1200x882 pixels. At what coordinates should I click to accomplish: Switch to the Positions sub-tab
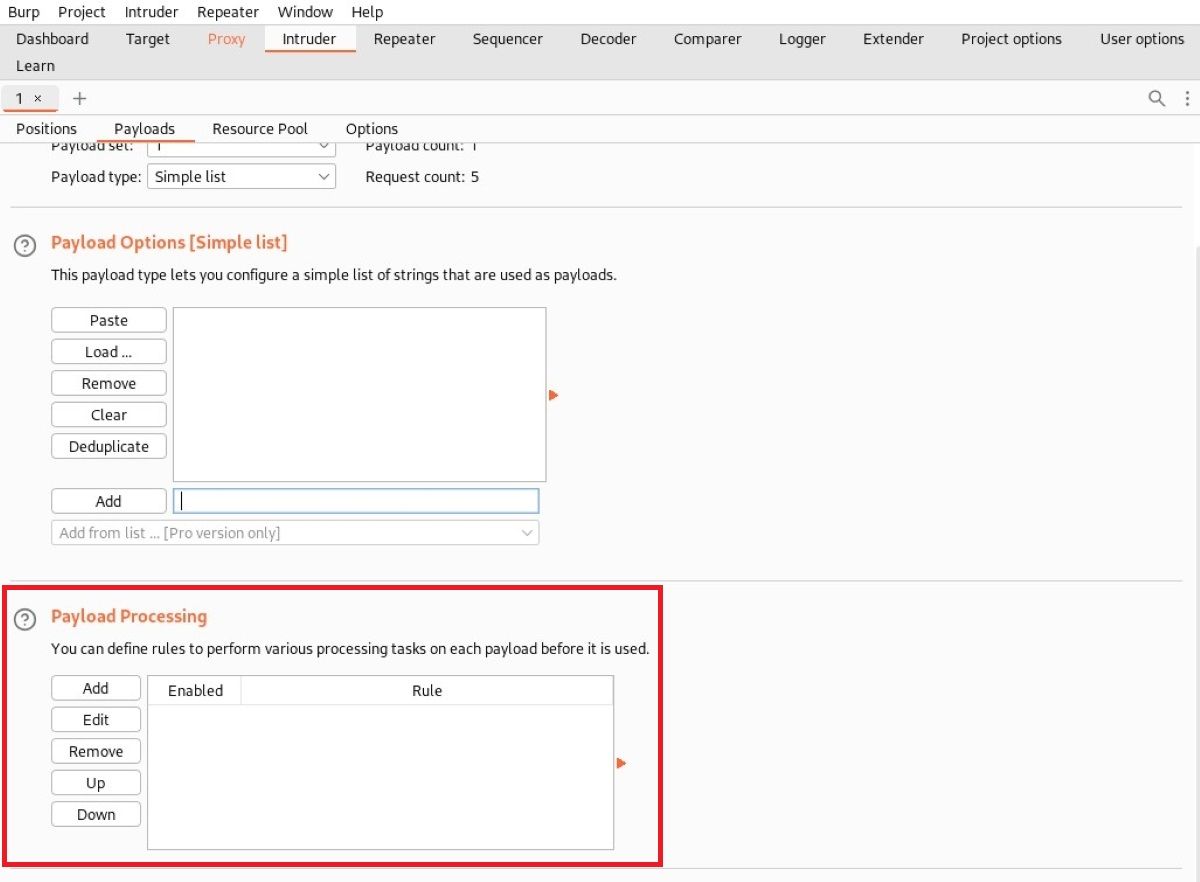point(46,128)
